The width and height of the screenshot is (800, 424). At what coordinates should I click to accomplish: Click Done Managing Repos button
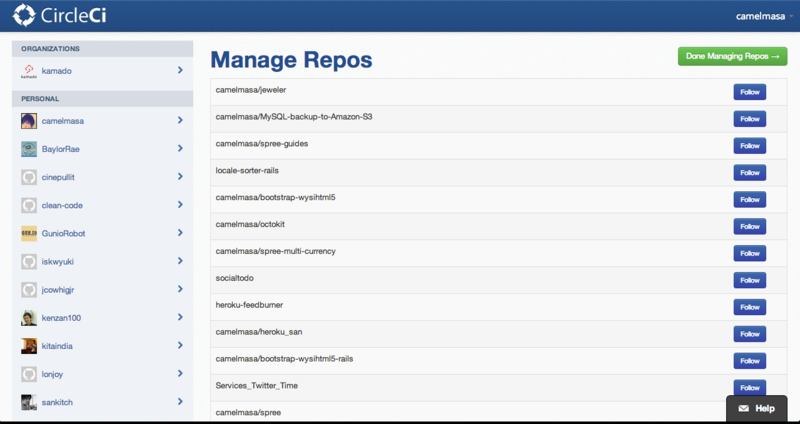coord(732,56)
